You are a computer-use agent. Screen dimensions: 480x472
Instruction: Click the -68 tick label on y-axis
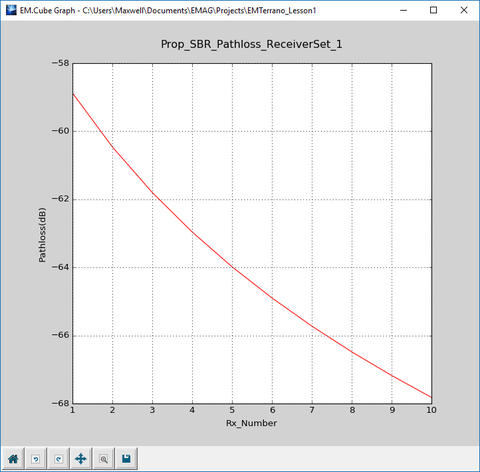click(61, 403)
